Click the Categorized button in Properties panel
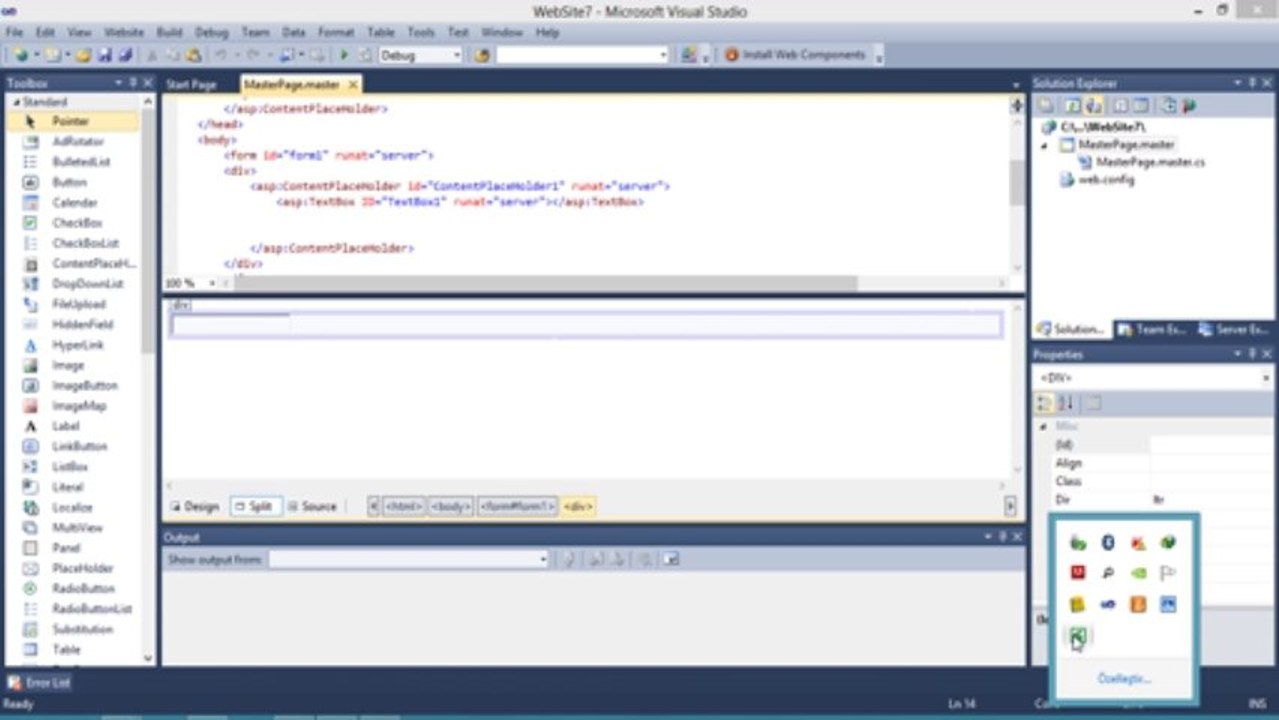 pyautogui.click(x=1044, y=403)
